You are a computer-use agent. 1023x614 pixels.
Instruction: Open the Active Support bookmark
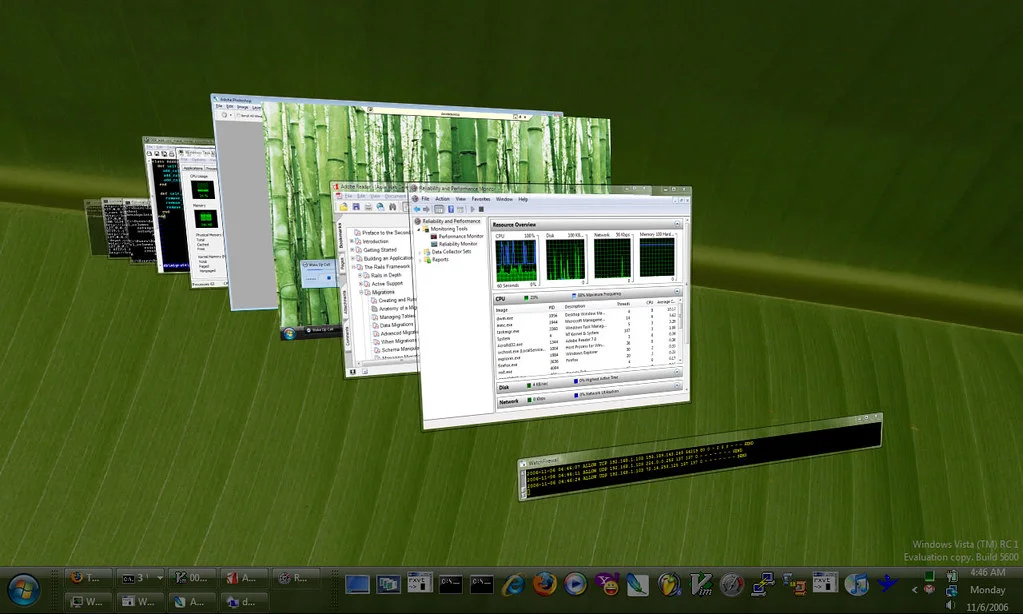click(x=387, y=284)
